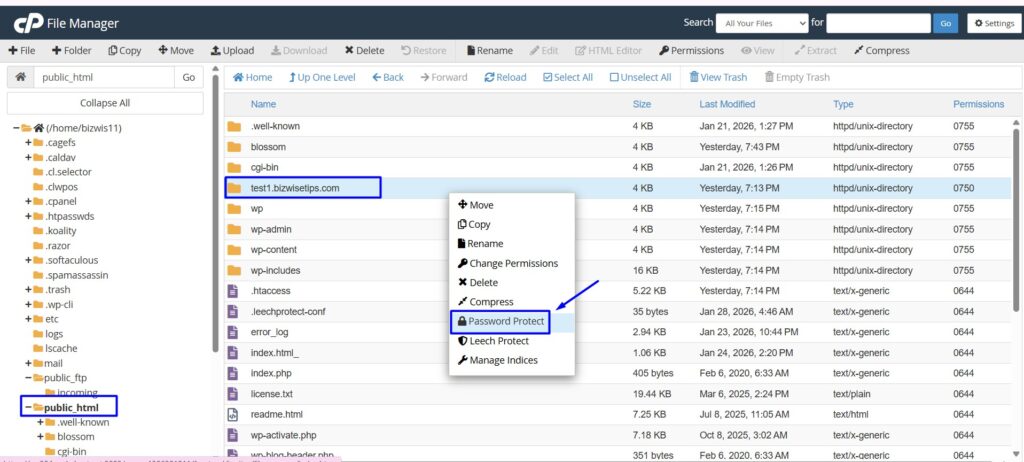Viewport: 1024px width, 462px height.
Task: Open the All Your Files search dropdown
Action: pyautogui.click(x=762, y=24)
